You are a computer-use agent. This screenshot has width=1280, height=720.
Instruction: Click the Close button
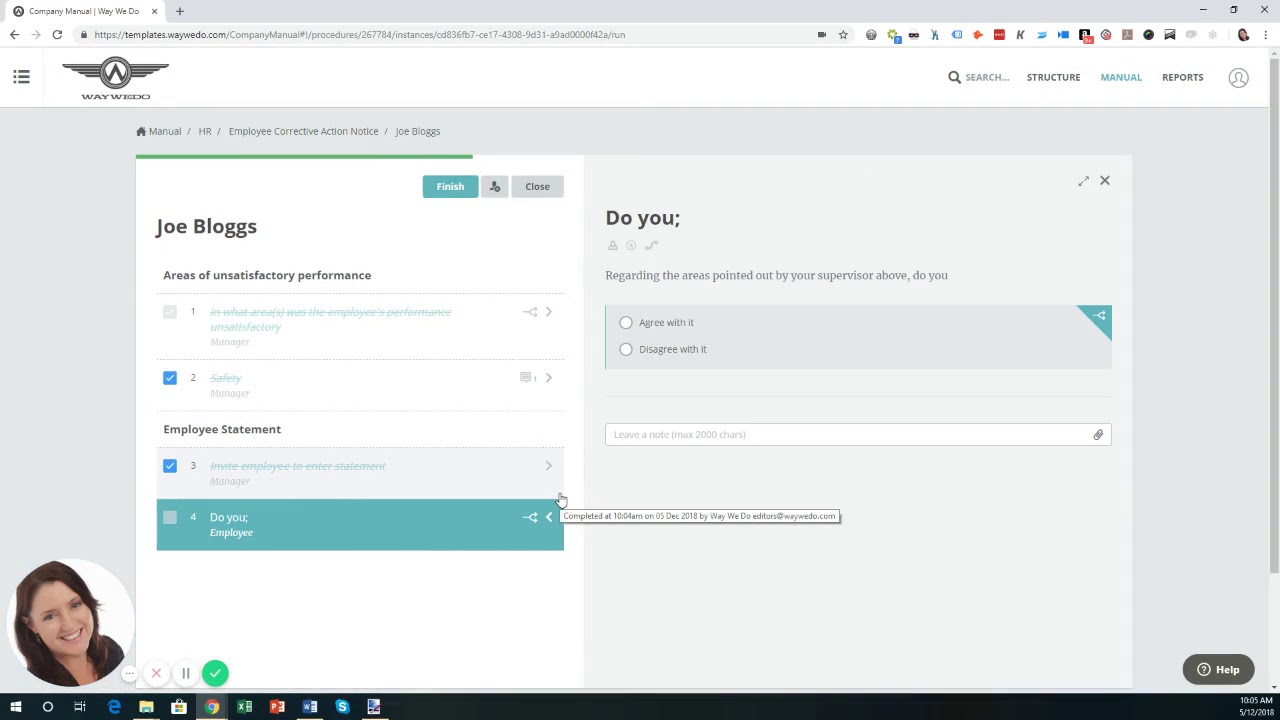(x=537, y=186)
